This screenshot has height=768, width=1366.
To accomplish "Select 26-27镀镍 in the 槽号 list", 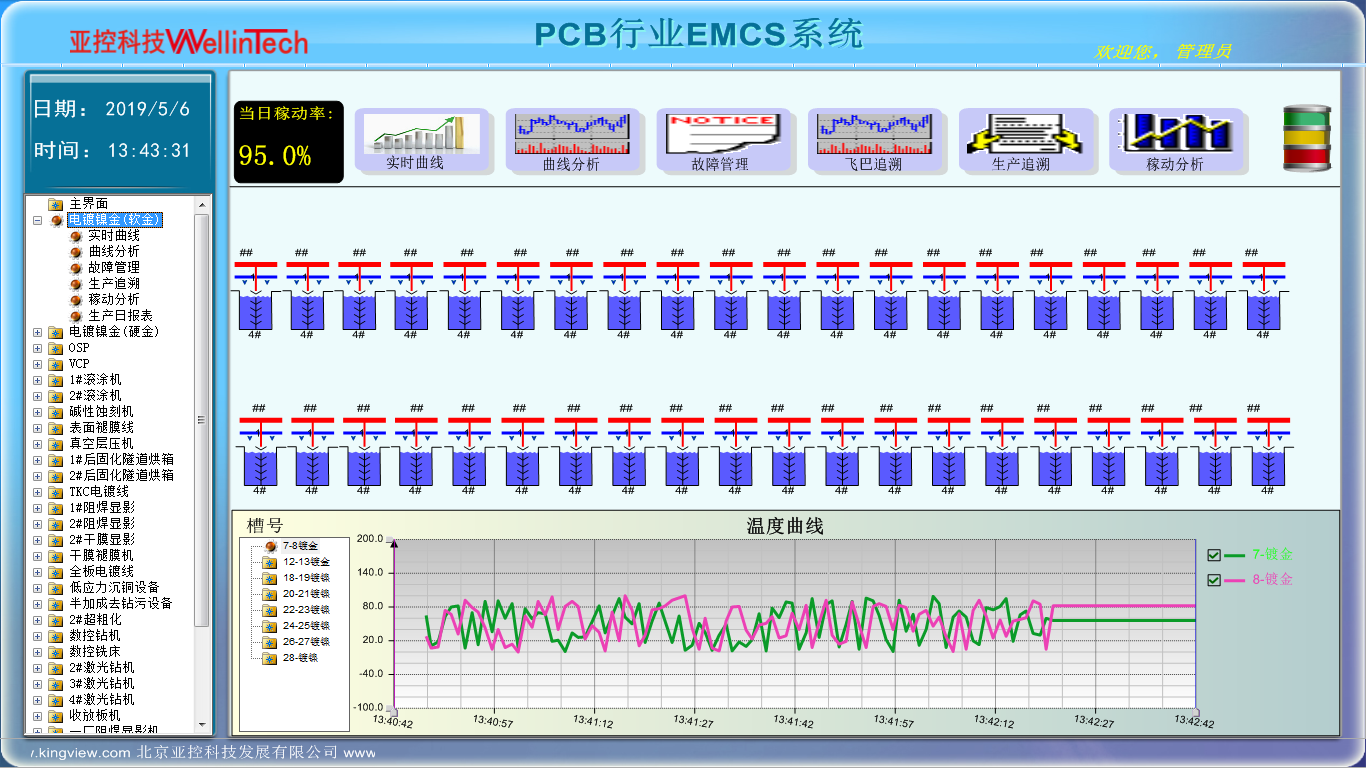I will click(x=306, y=642).
